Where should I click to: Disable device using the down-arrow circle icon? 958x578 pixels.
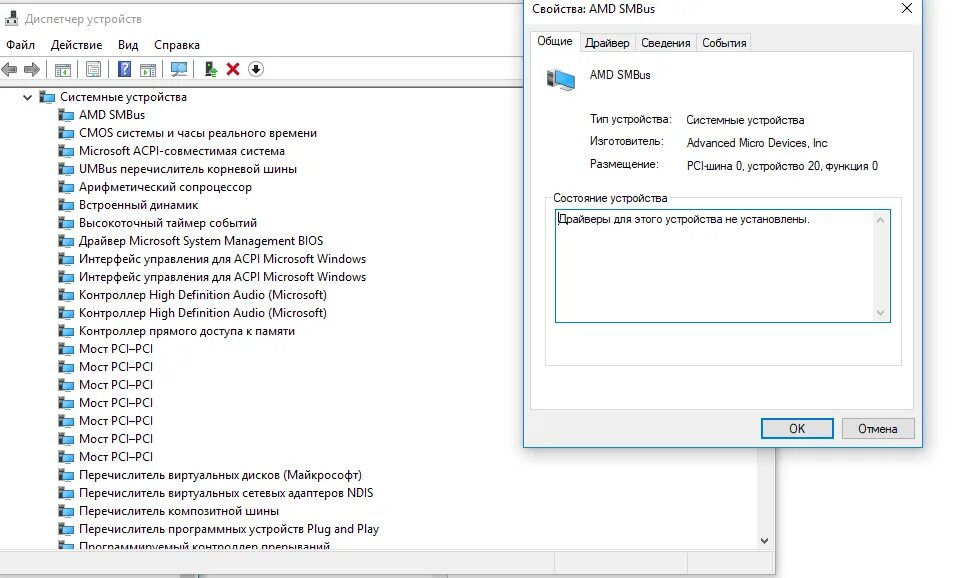[256, 69]
